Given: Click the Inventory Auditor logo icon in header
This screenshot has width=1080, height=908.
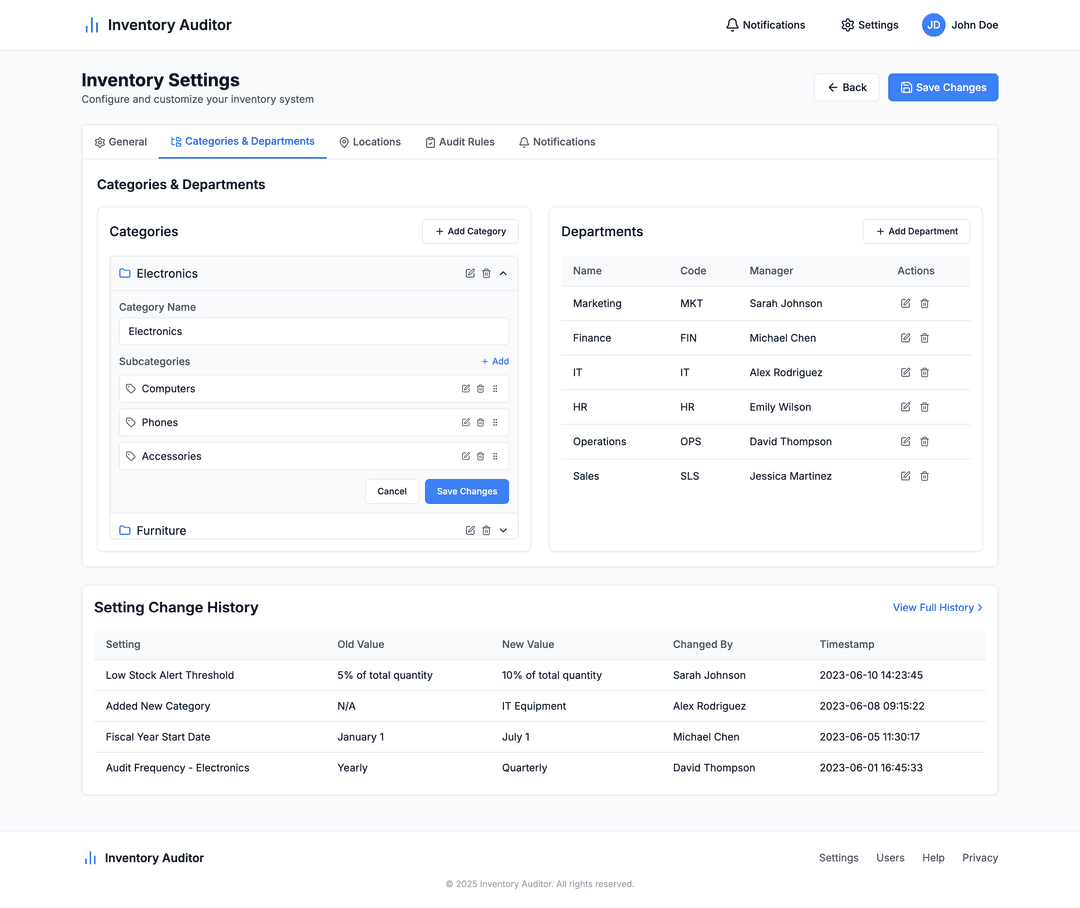Looking at the screenshot, I should (x=91, y=24).
